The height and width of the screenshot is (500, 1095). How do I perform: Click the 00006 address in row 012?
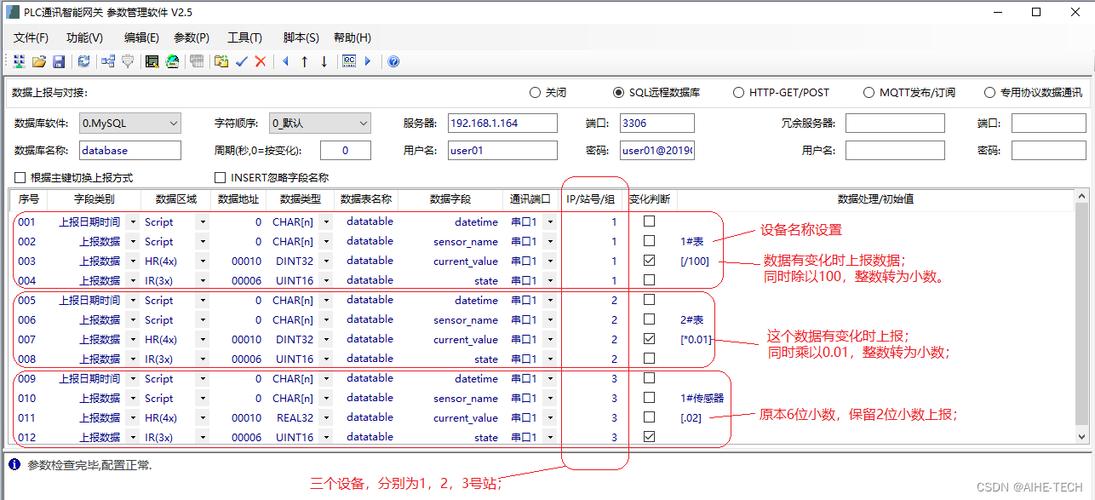[x=246, y=437]
